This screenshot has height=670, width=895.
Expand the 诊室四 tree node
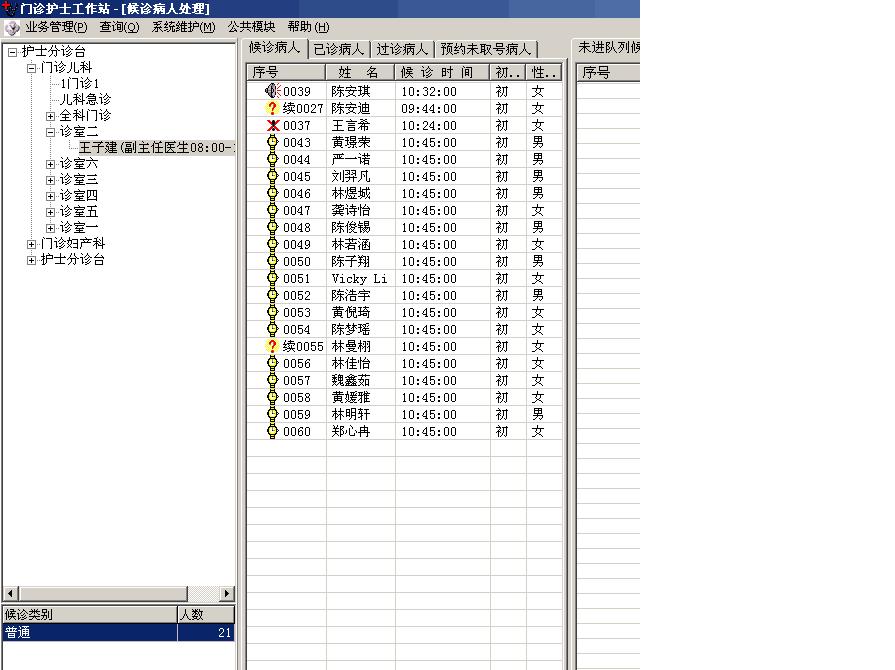coord(50,196)
